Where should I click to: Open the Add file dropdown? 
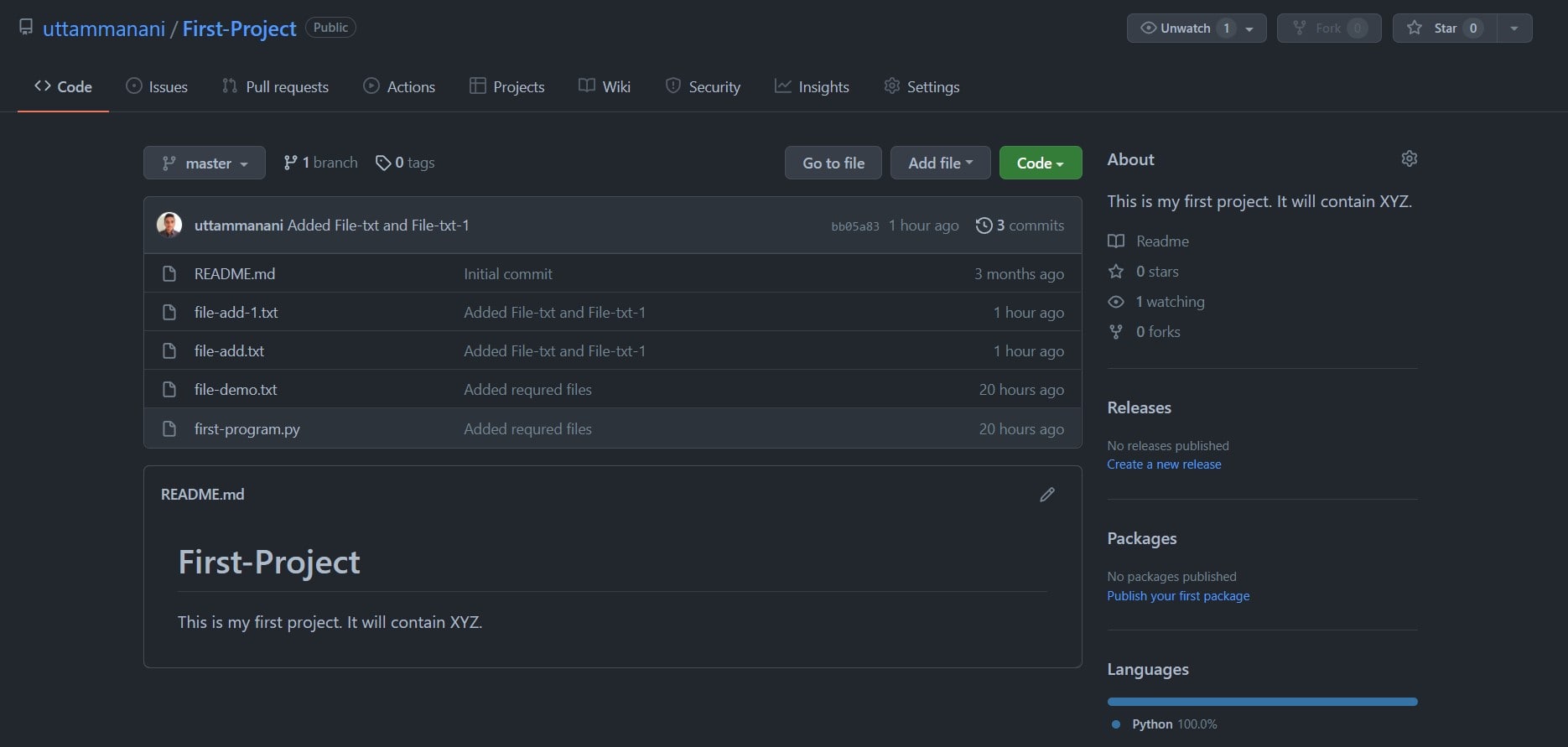click(x=940, y=163)
